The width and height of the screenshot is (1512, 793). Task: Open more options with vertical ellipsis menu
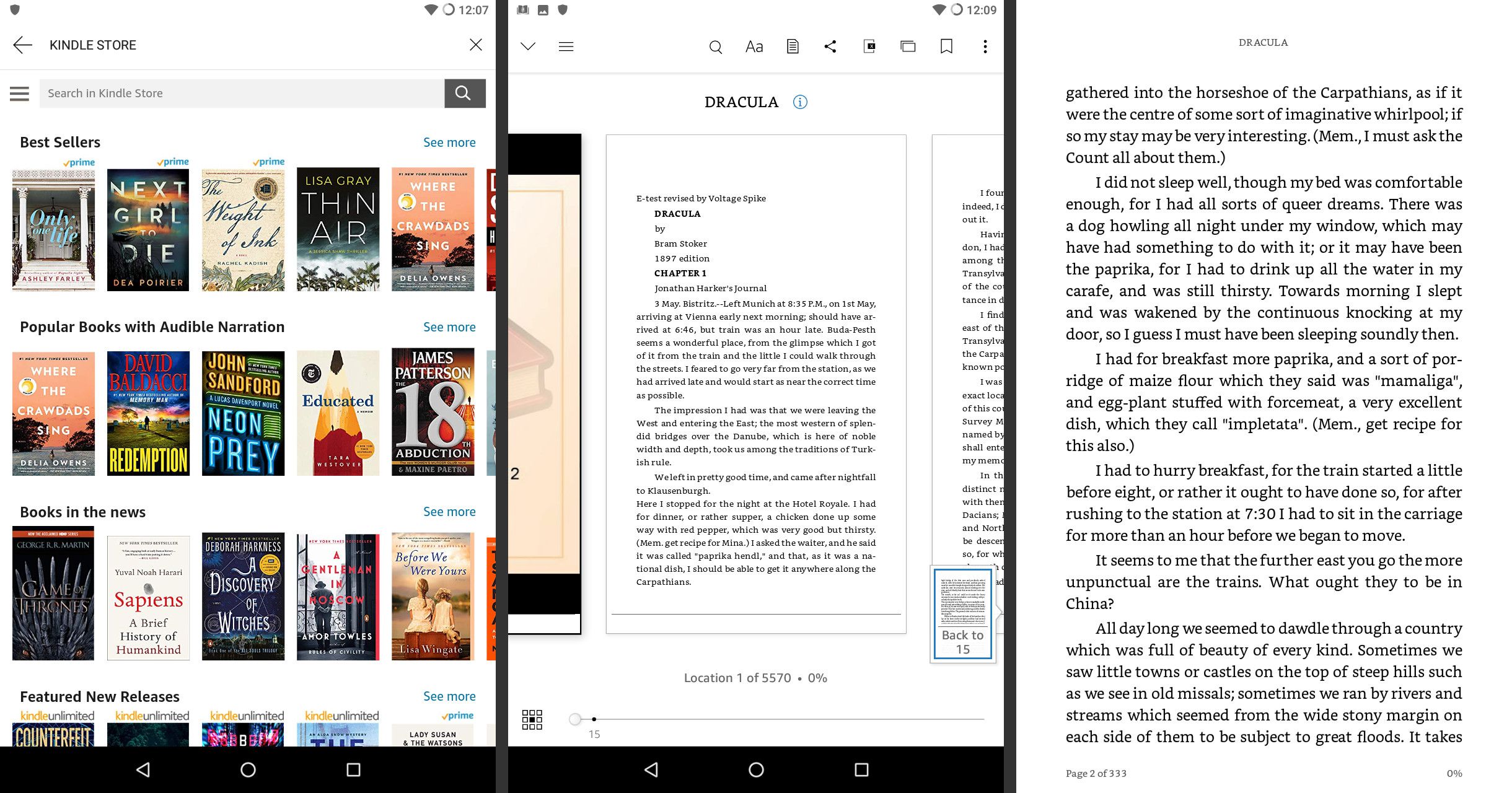coord(983,45)
